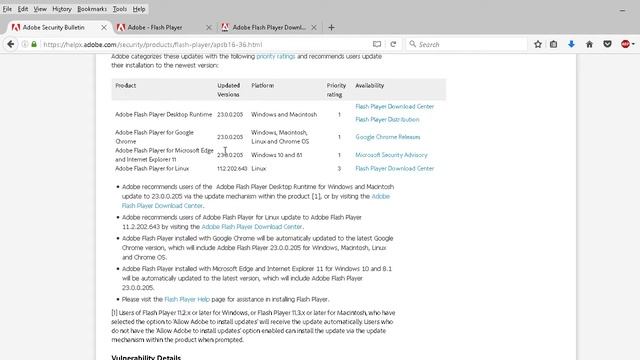640x360 pixels.
Task: Click version 11.2.202.643 in Linux row
Action: (232, 169)
